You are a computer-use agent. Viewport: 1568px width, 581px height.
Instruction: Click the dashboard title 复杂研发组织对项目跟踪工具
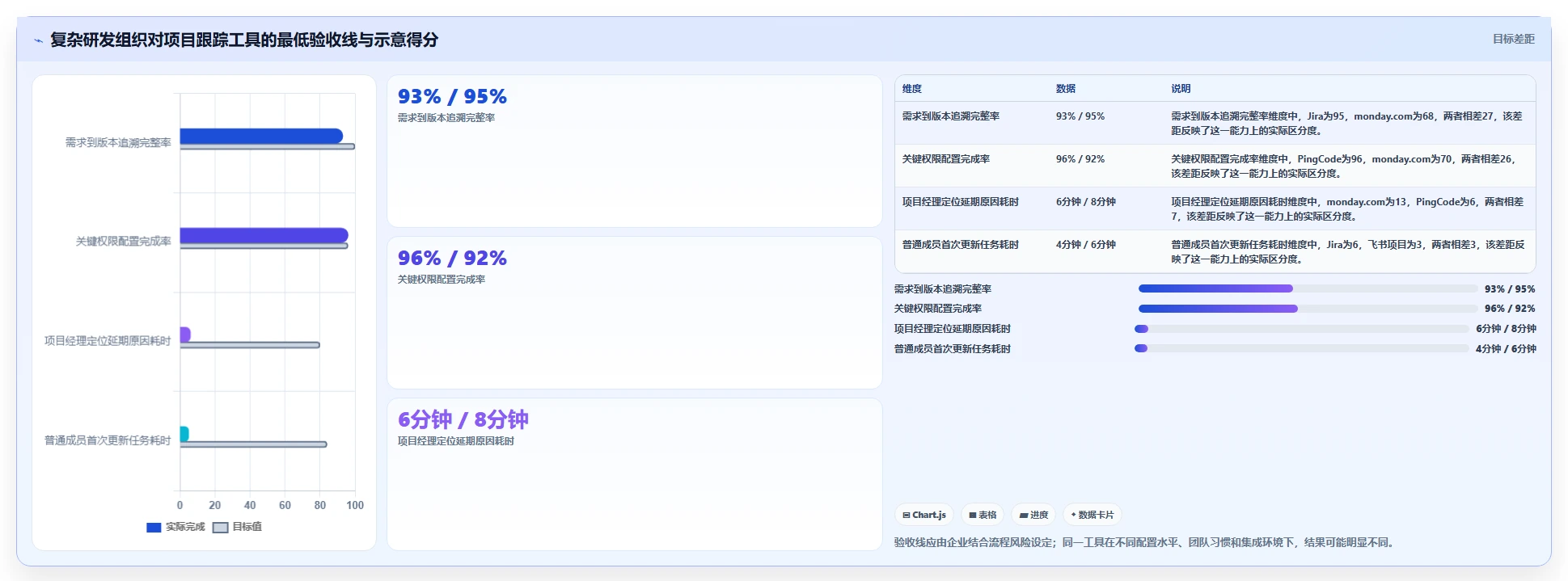(244, 40)
